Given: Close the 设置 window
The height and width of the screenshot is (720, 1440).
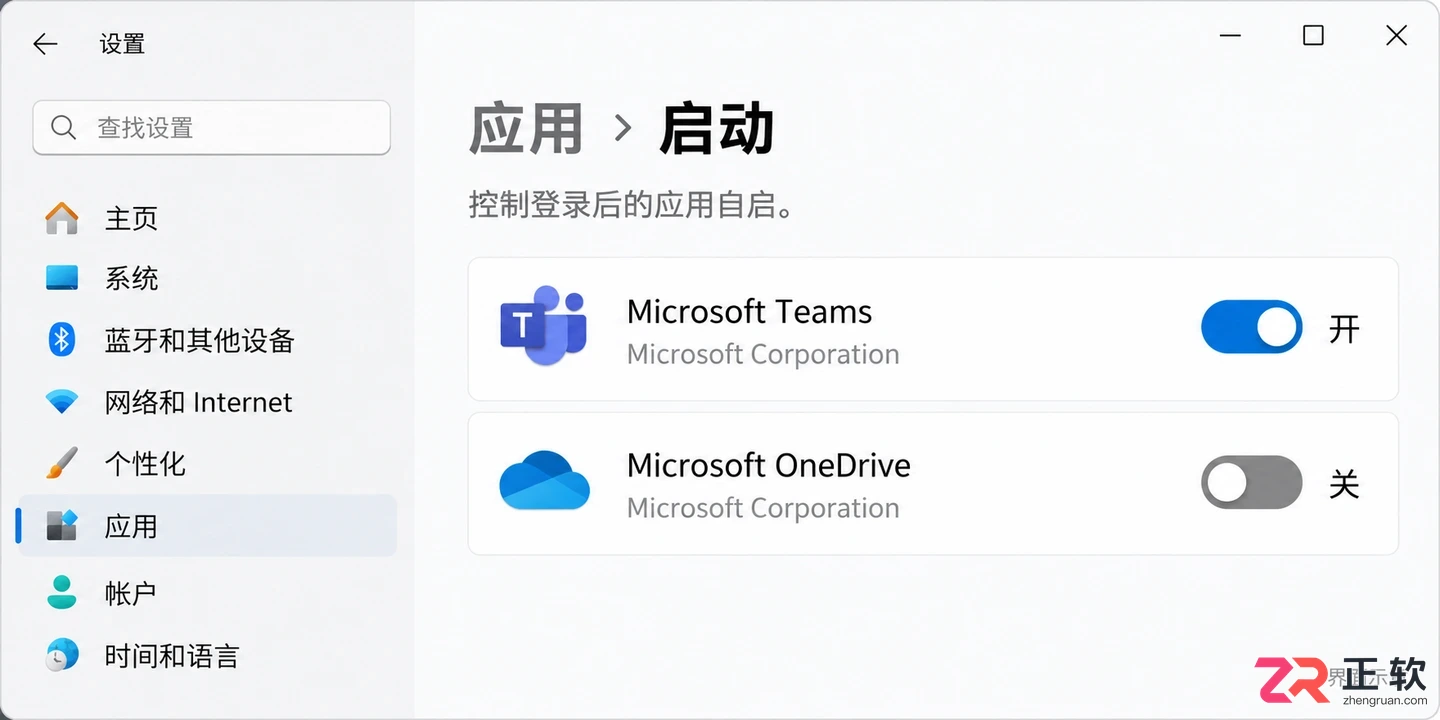Looking at the screenshot, I should (1396, 36).
